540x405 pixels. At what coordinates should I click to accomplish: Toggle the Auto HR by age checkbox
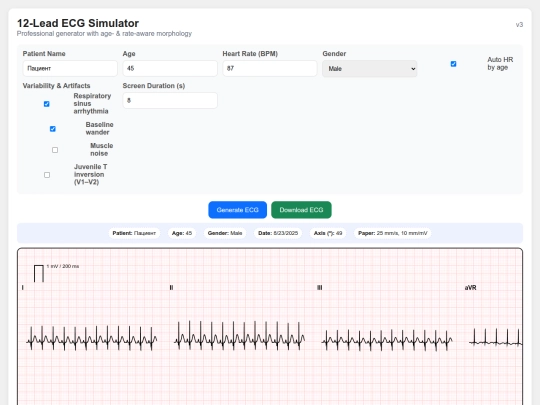[x=454, y=64]
